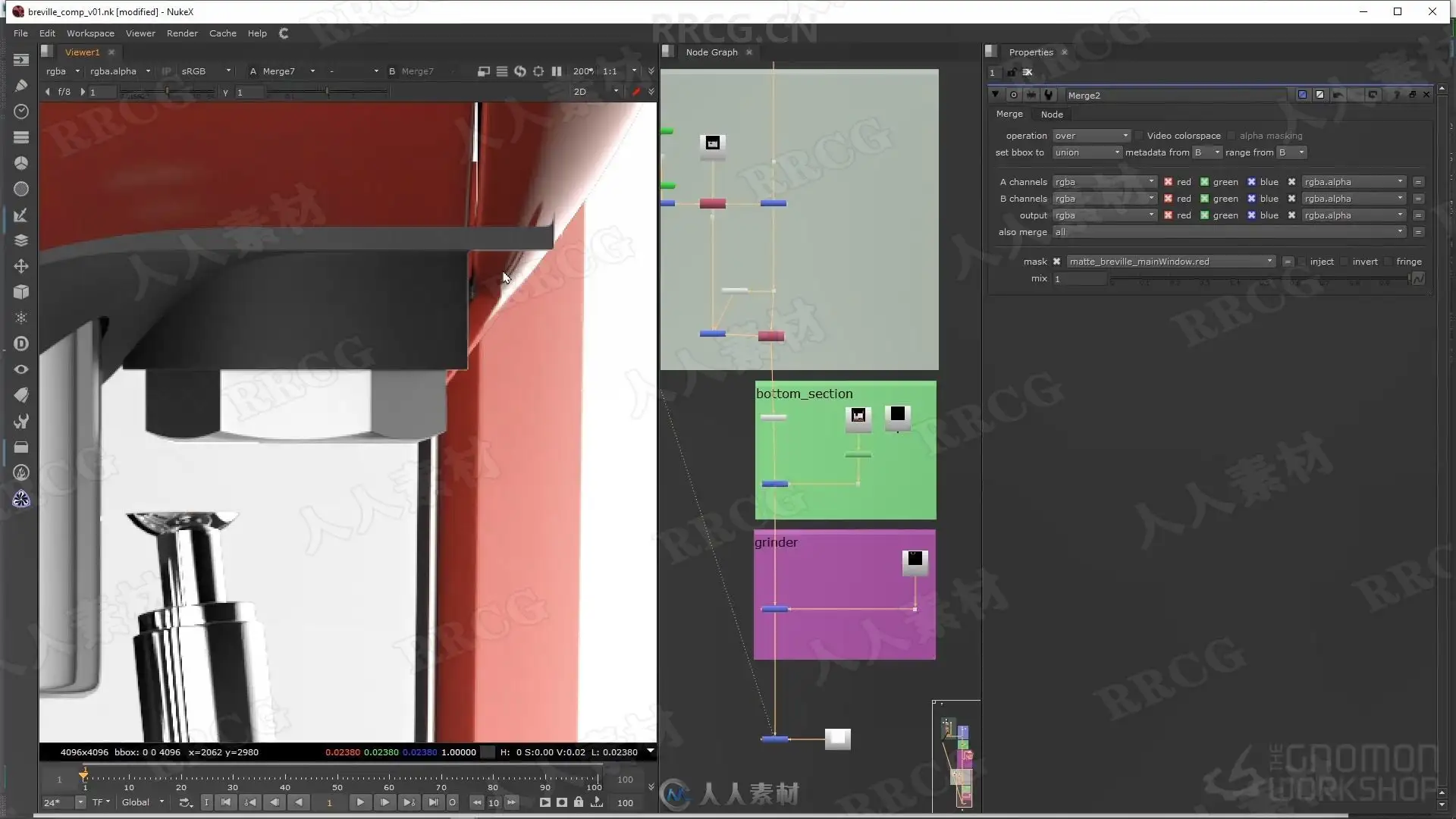Click the pause viewer updates icon
This screenshot has height=819, width=1456.
(557, 71)
